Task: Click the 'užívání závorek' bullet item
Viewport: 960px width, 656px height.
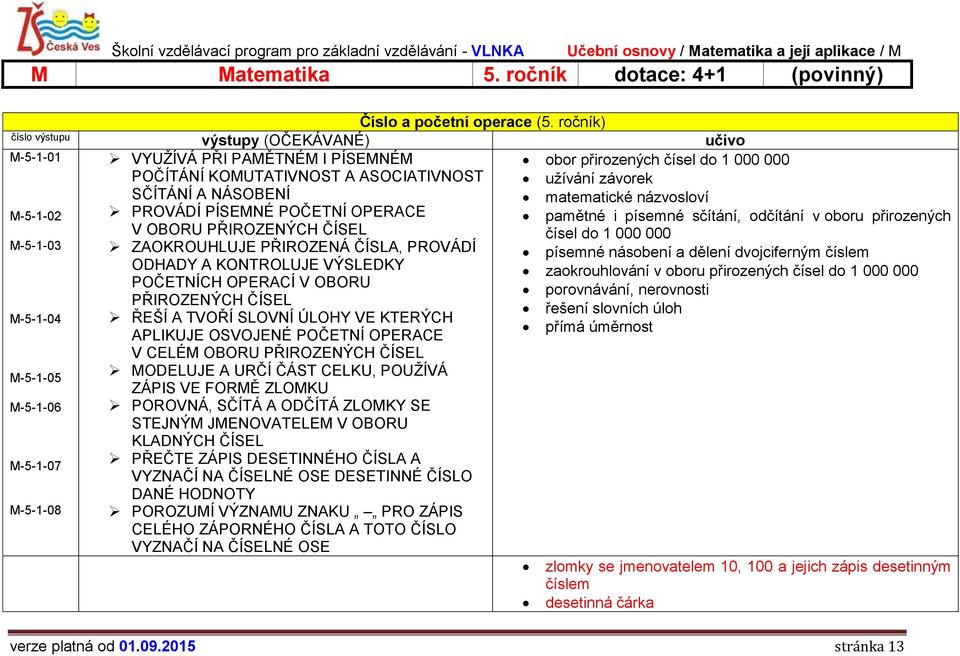Action: [x=599, y=179]
